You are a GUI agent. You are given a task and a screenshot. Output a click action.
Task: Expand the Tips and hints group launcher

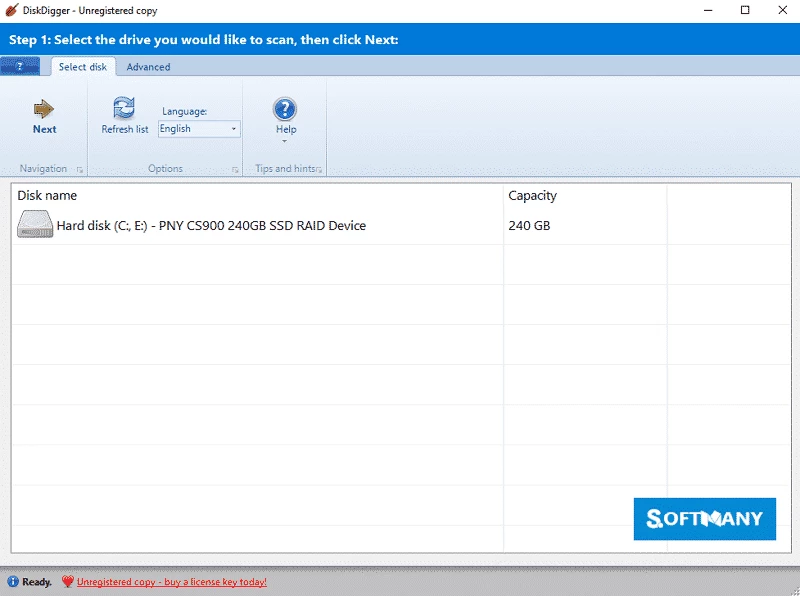click(x=319, y=170)
